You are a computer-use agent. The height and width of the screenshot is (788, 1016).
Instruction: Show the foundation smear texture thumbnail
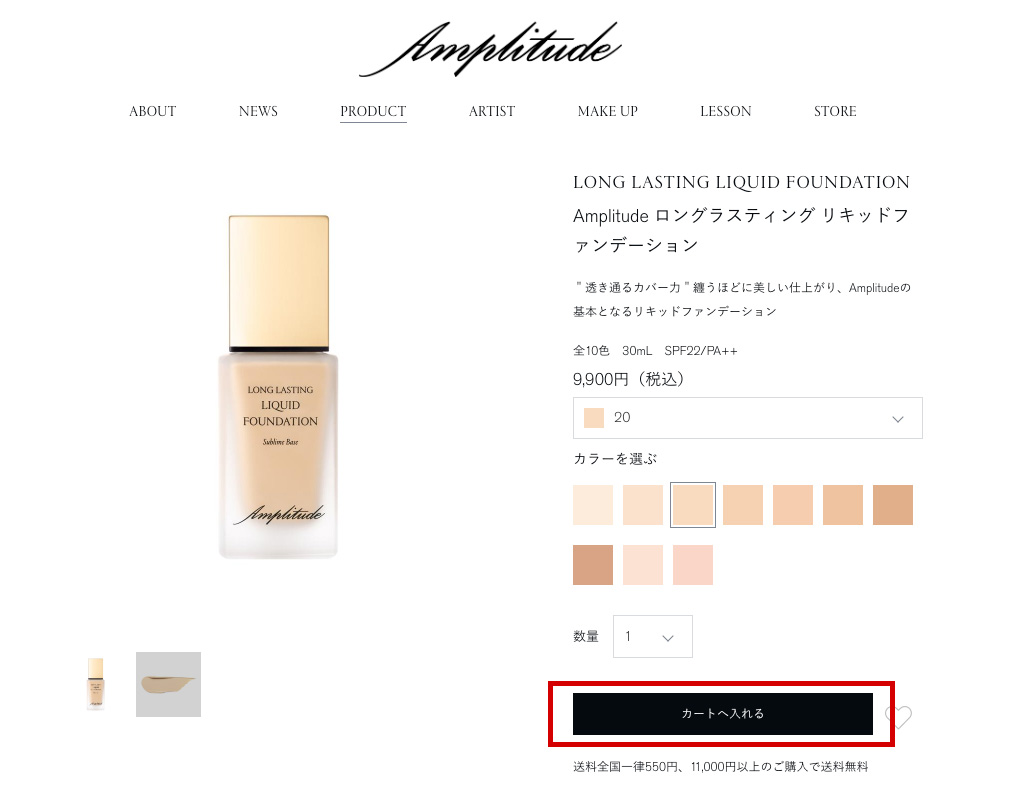tap(168, 684)
